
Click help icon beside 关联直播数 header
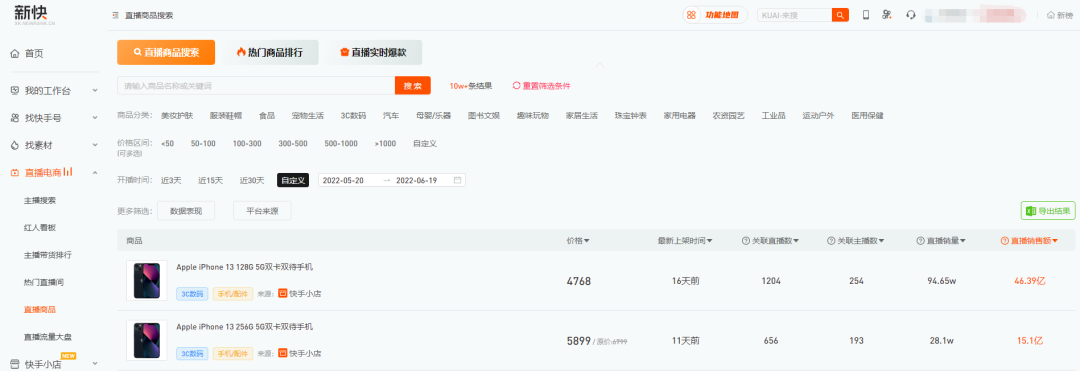(x=745, y=241)
